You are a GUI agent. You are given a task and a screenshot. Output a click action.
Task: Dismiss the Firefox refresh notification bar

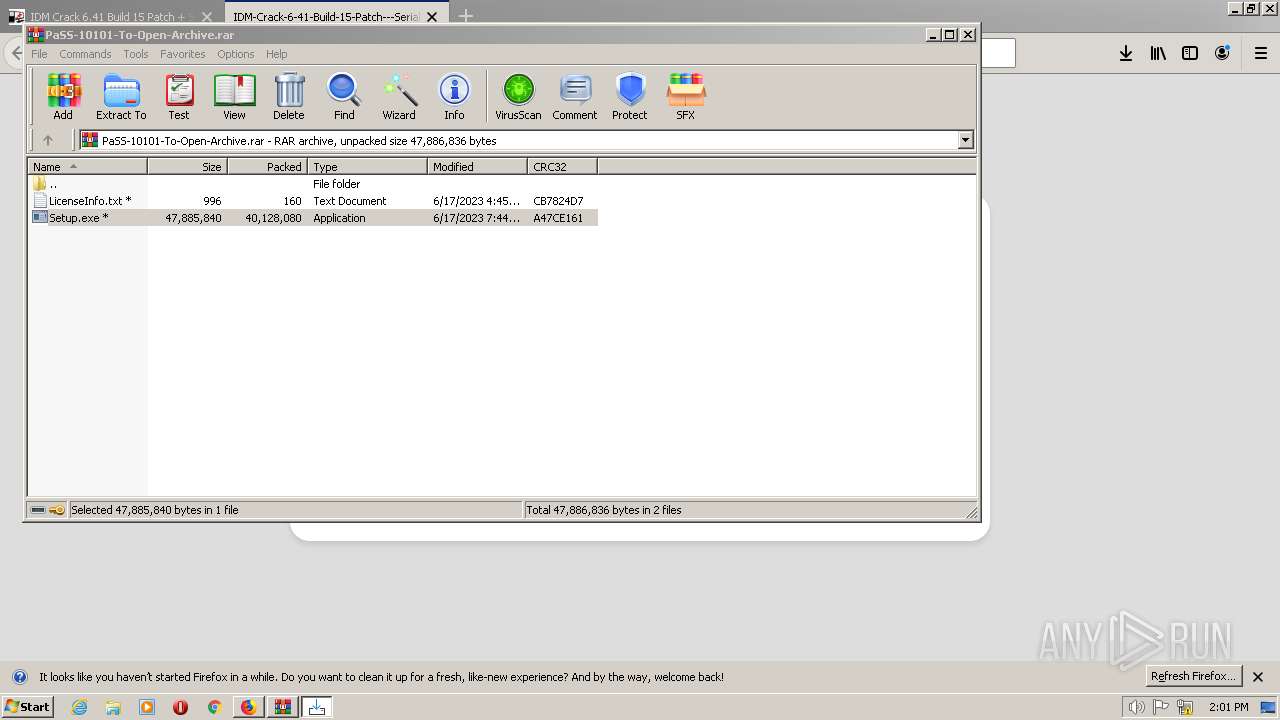click(1258, 677)
